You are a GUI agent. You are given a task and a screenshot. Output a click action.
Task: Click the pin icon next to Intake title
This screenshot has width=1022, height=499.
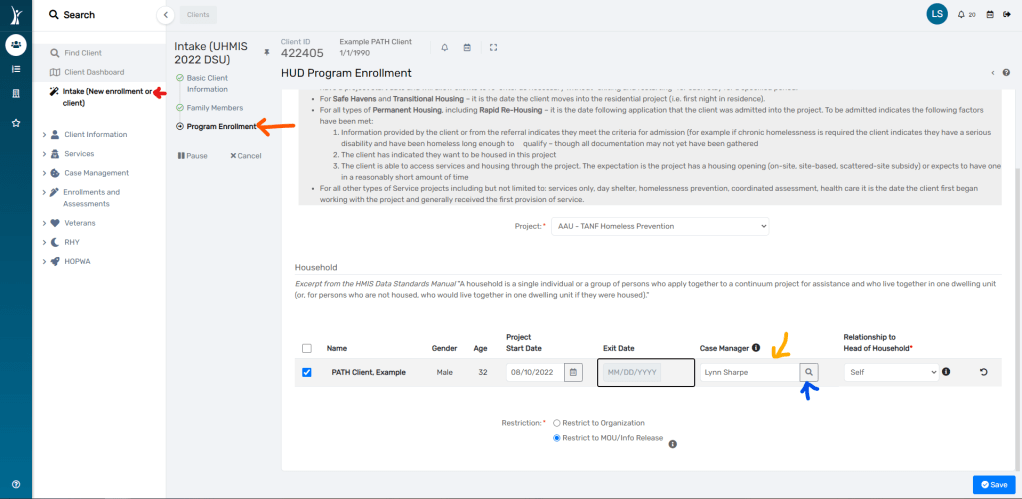[x=266, y=52]
